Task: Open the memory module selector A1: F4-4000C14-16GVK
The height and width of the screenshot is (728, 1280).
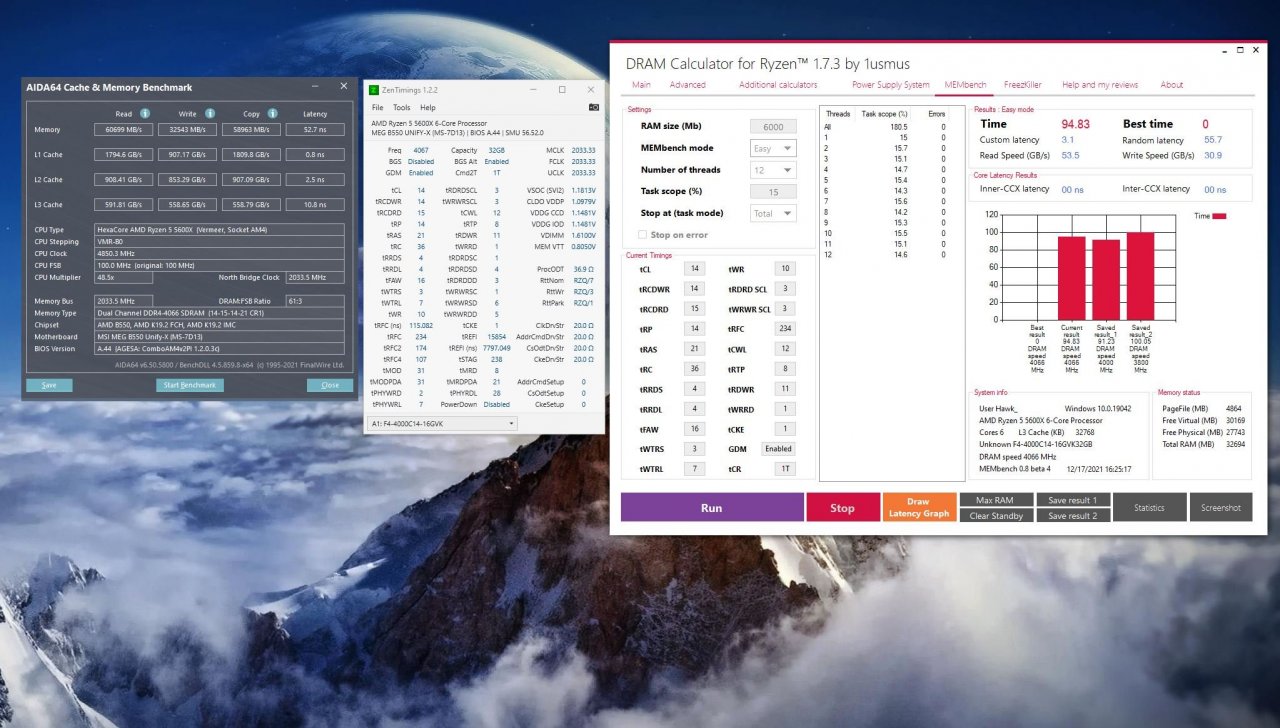Action: (x=441, y=424)
